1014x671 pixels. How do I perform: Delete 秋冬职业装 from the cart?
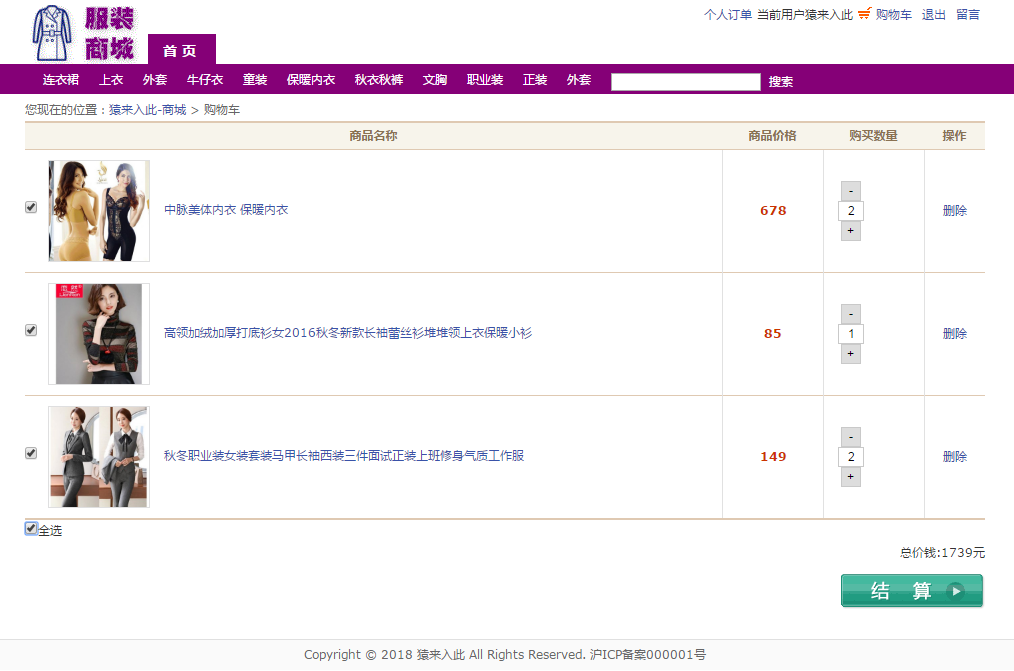(x=955, y=456)
